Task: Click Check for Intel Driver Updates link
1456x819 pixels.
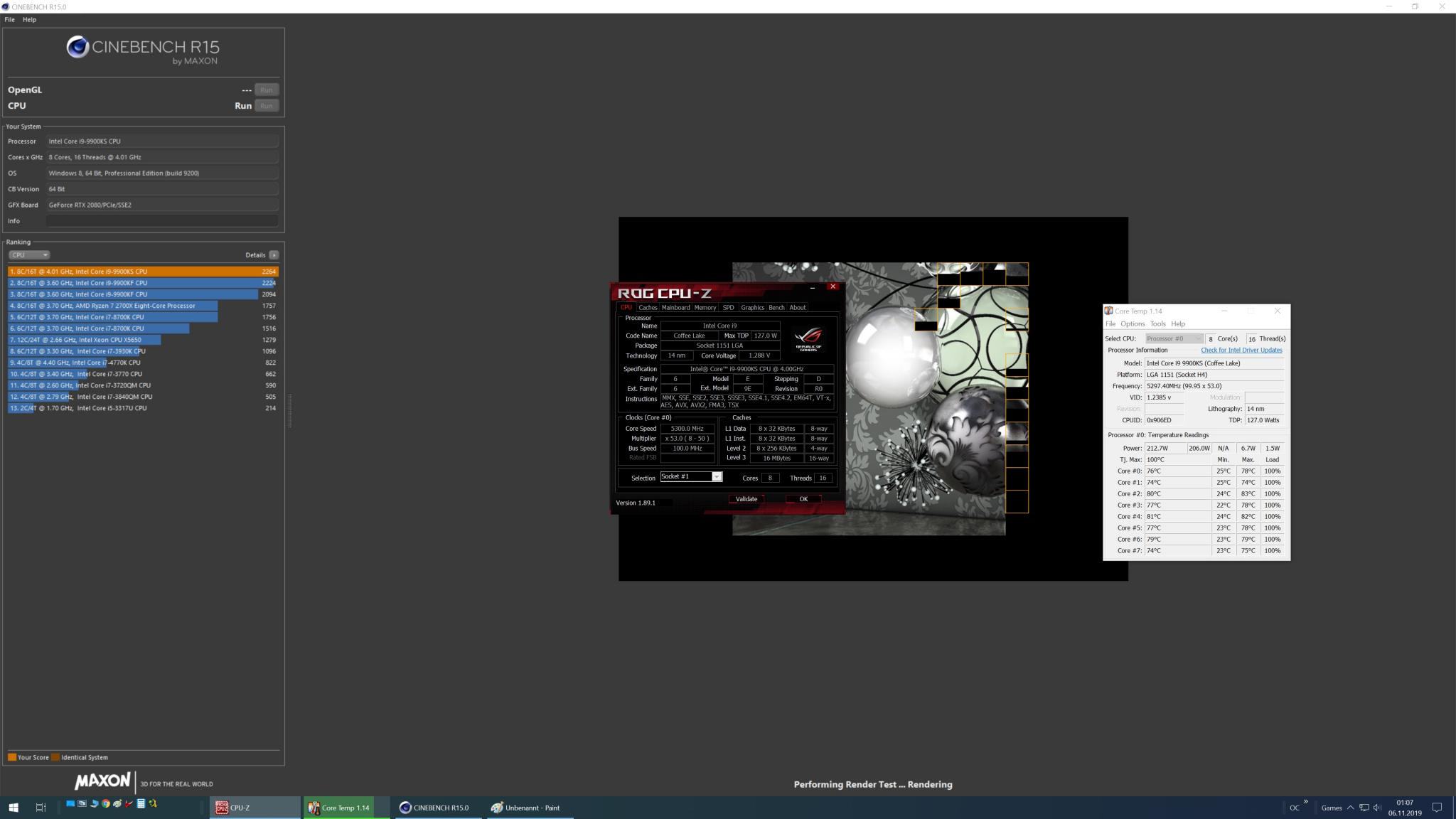Action: tap(1241, 350)
